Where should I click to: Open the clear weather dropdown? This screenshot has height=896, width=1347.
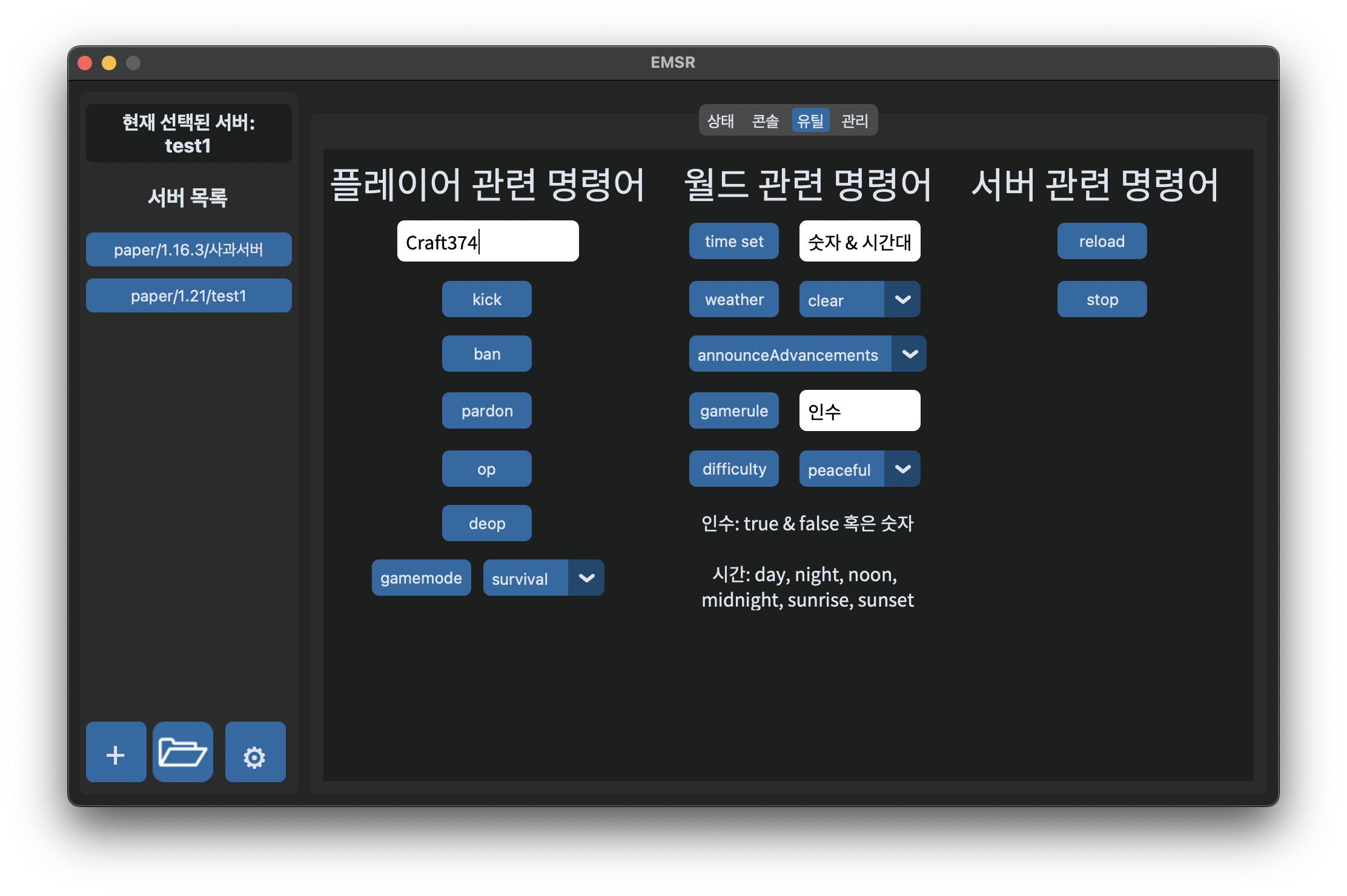click(859, 299)
